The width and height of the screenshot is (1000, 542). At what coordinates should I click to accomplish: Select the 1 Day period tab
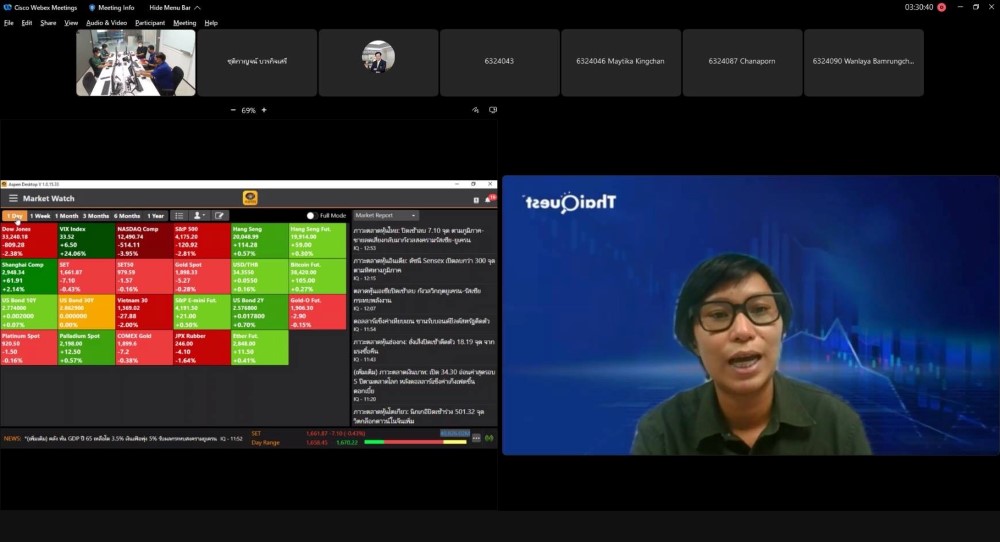click(15, 216)
